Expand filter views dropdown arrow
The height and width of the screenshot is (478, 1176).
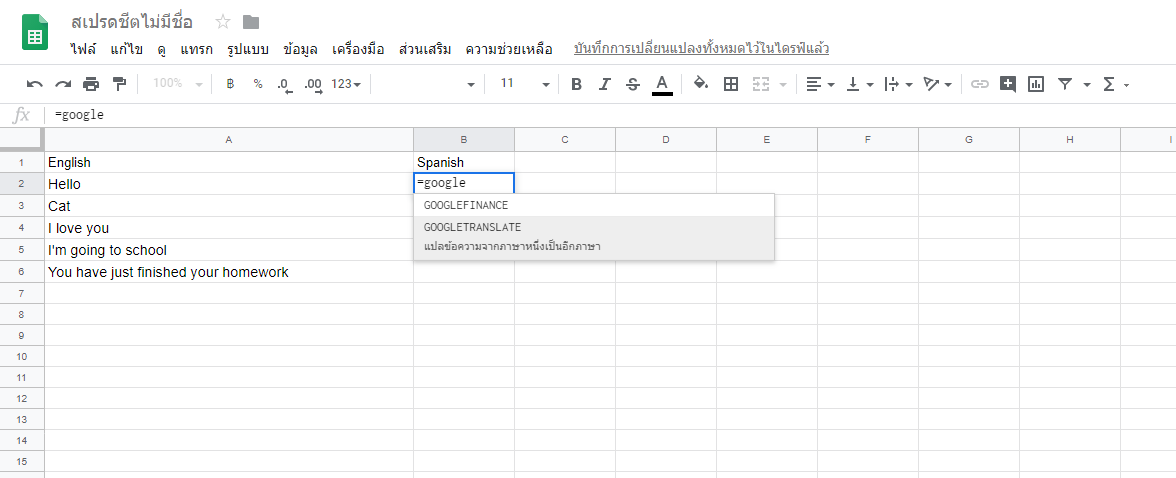point(1087,85)
